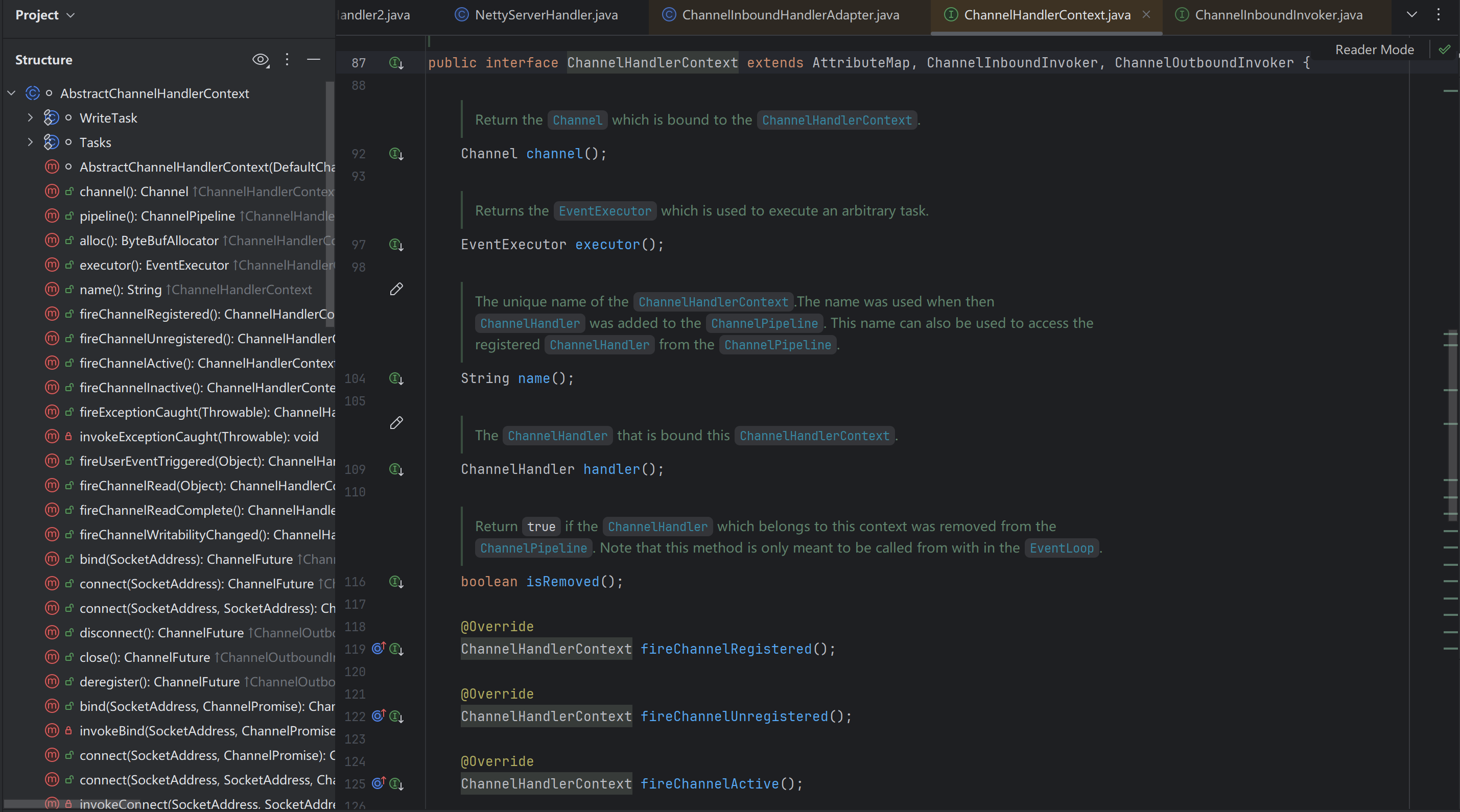Open editor tab options menu (vertical dots)
The image size is (1460, 812).
1439,15
